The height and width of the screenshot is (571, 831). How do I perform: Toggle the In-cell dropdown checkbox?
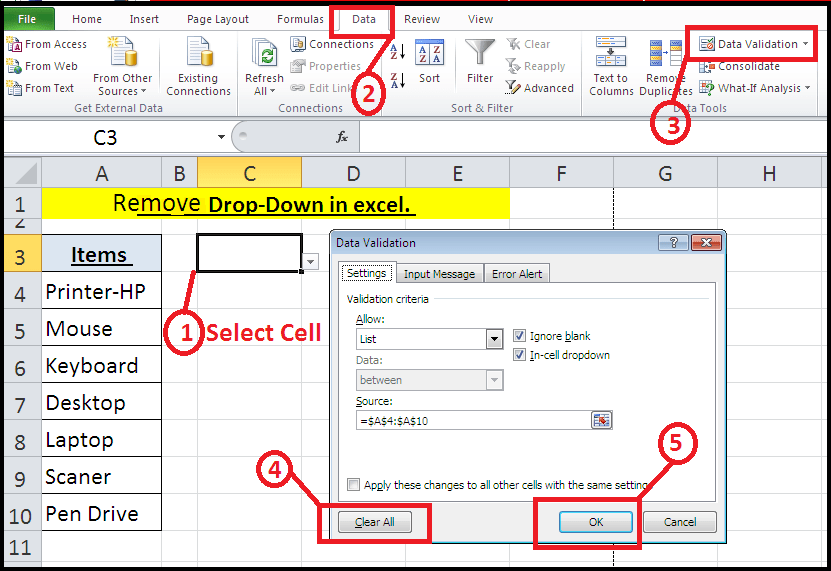tap(519, 355)
